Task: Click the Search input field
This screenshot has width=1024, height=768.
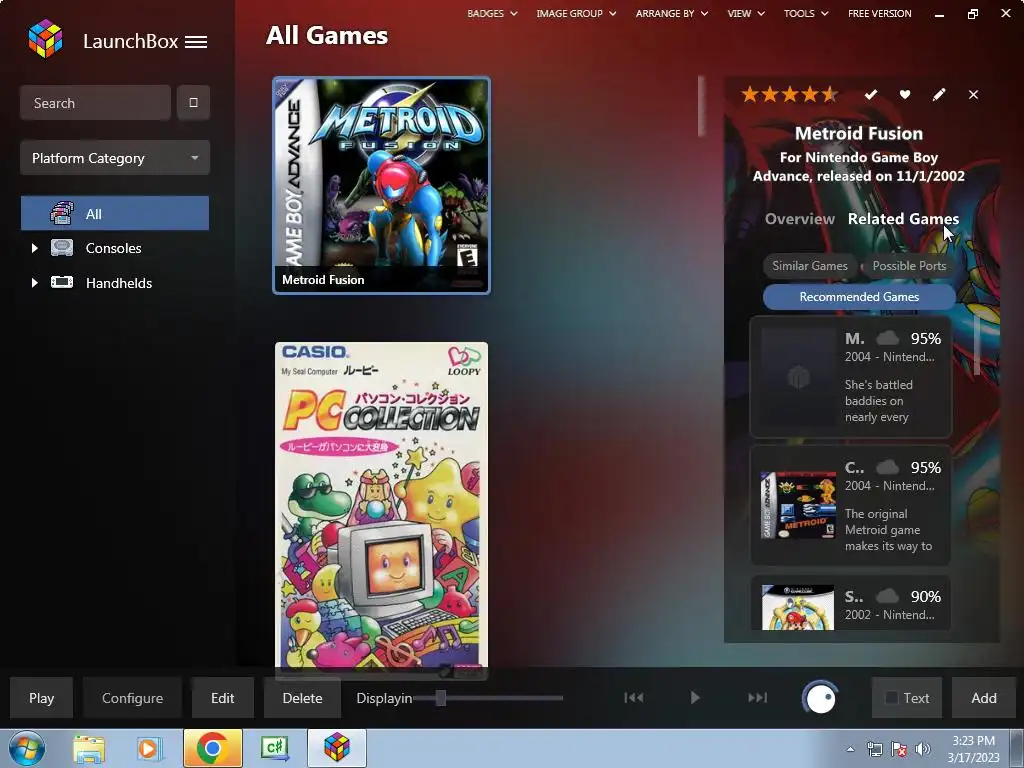Action: pos(95,103)
